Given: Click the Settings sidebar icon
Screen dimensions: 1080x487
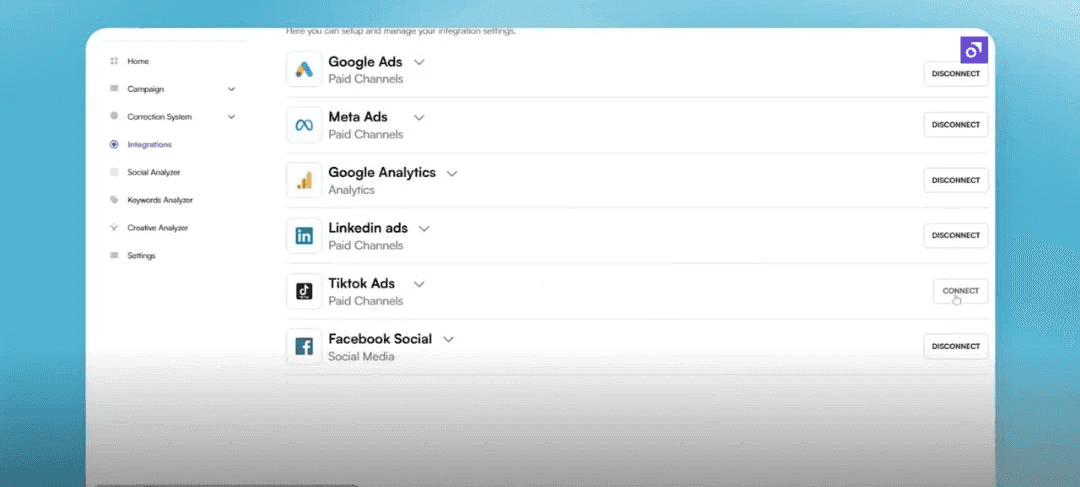Looking at the screenshot, I should pyautogui.click(x=114, y=256).
